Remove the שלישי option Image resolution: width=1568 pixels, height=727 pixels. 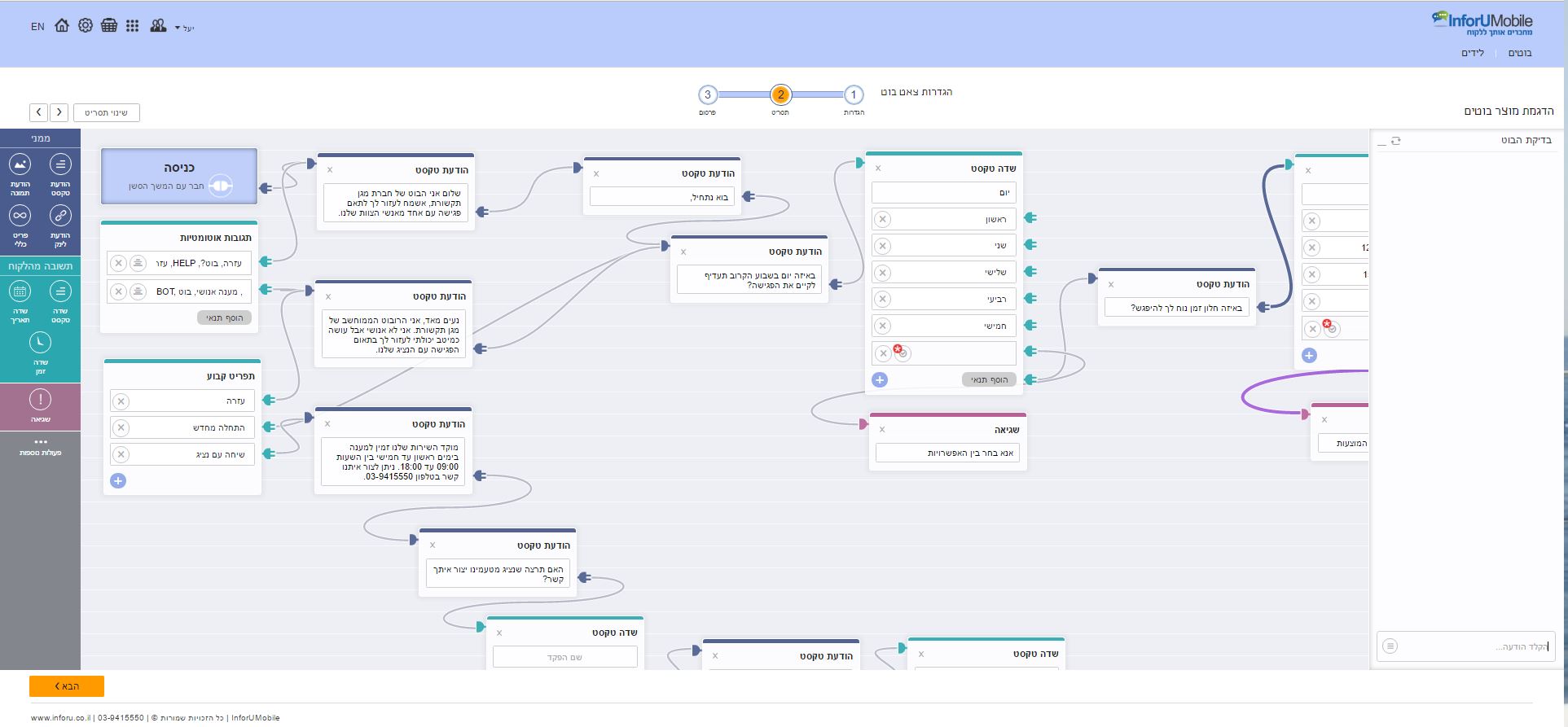[883, 273]
